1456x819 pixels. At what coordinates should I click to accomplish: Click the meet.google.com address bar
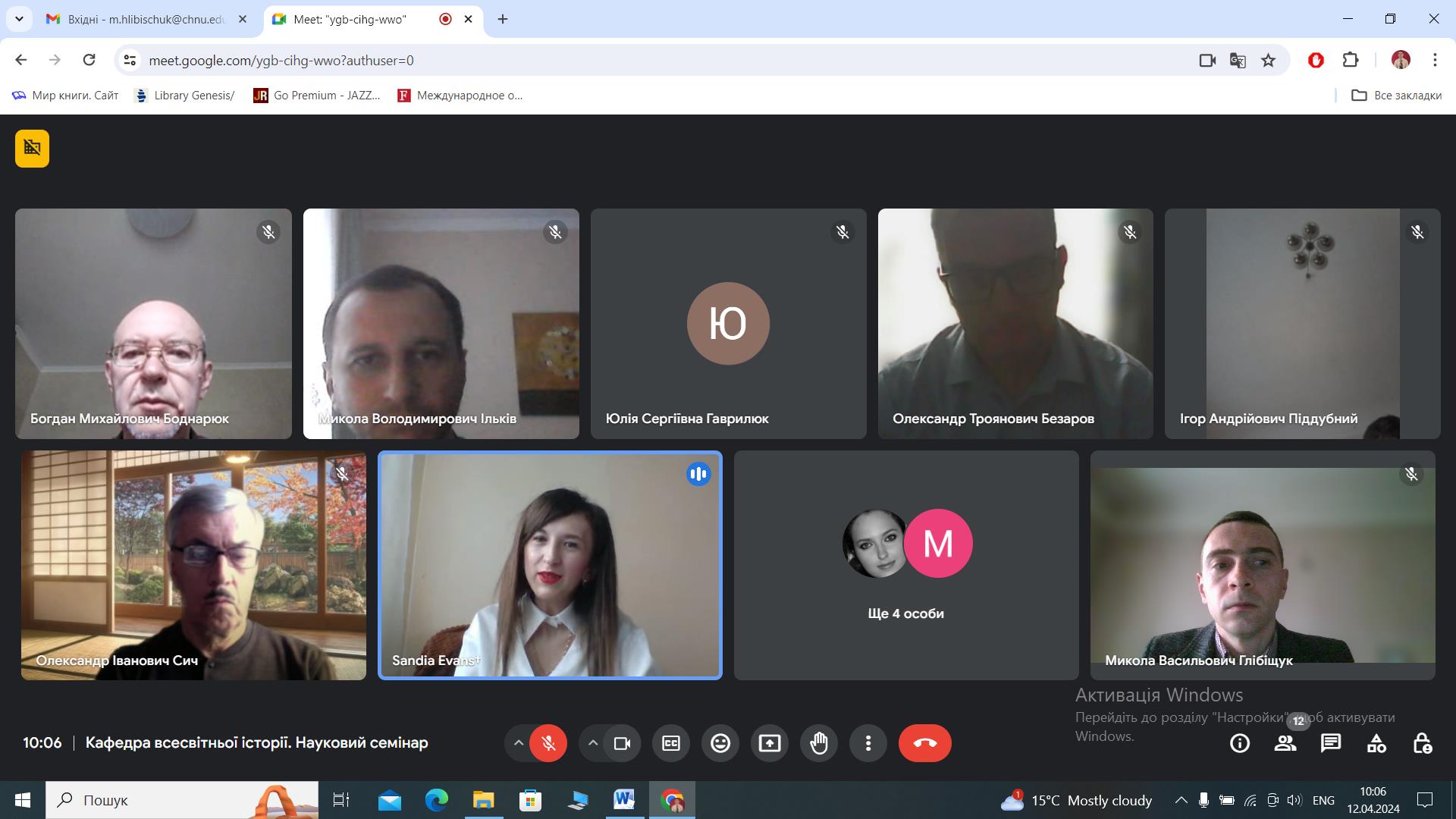tap(660, 60)
